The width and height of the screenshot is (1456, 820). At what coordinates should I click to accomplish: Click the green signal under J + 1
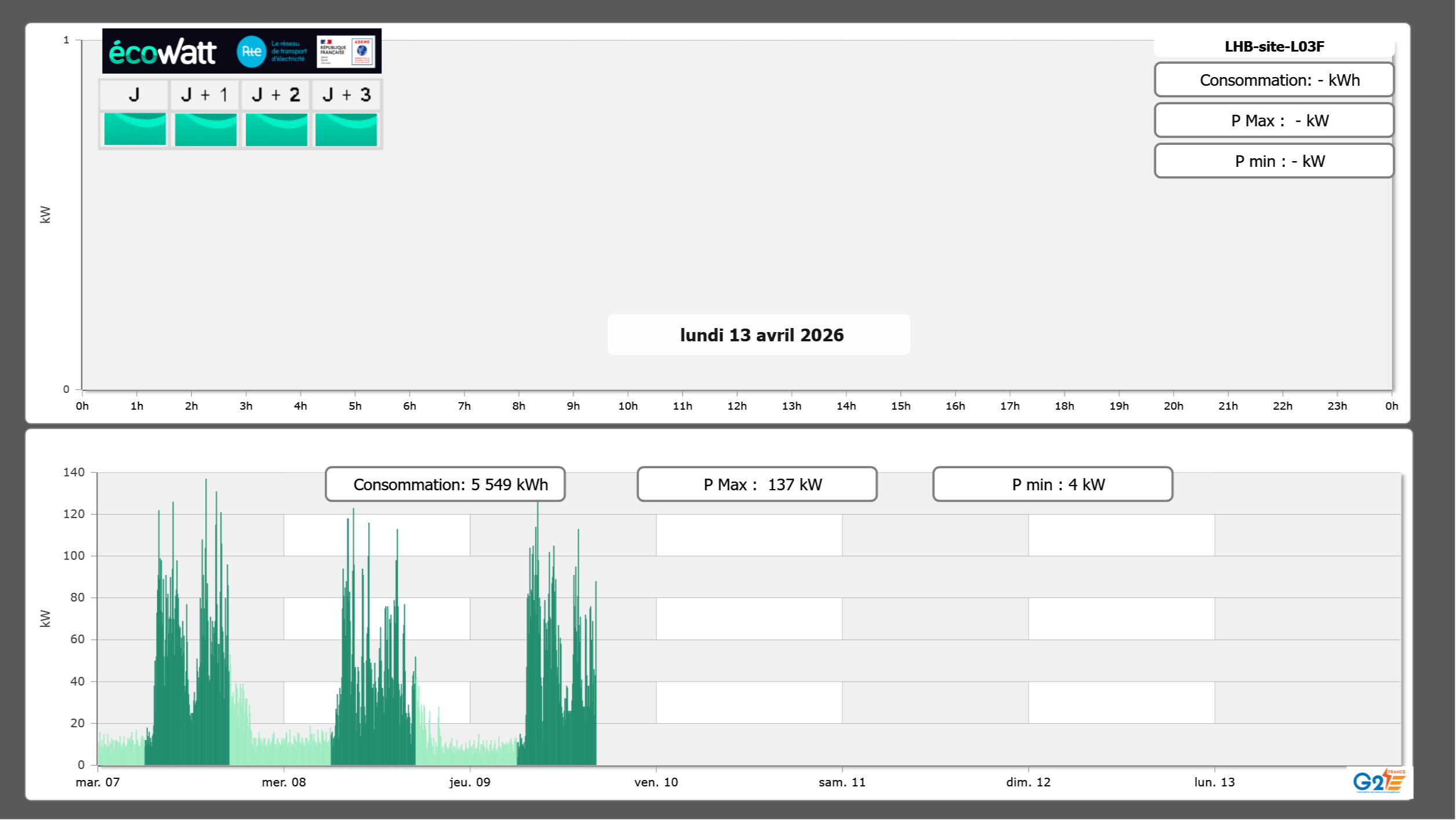[206, 129]
